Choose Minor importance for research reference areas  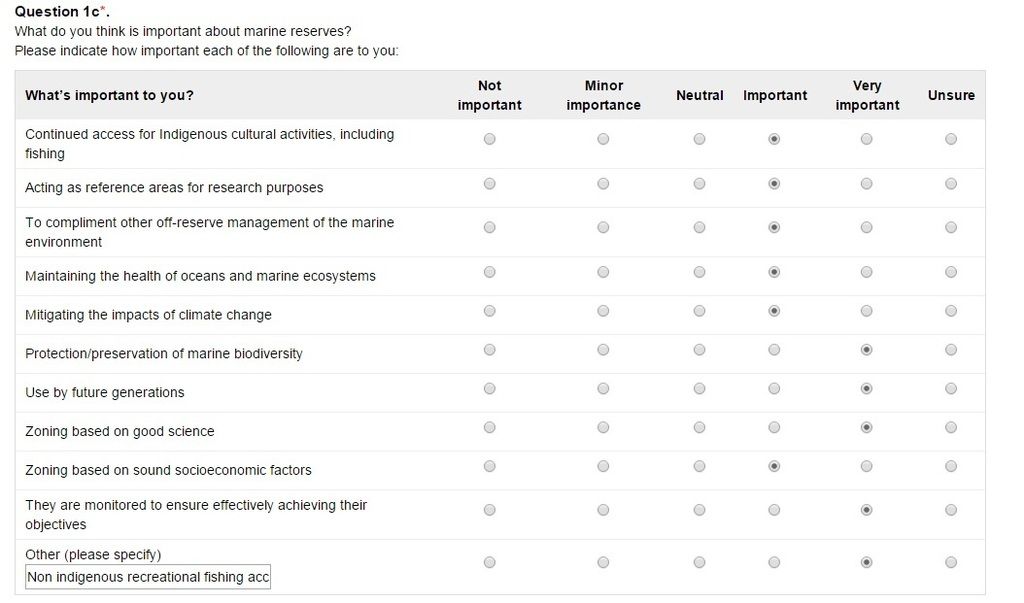point(603,184)
